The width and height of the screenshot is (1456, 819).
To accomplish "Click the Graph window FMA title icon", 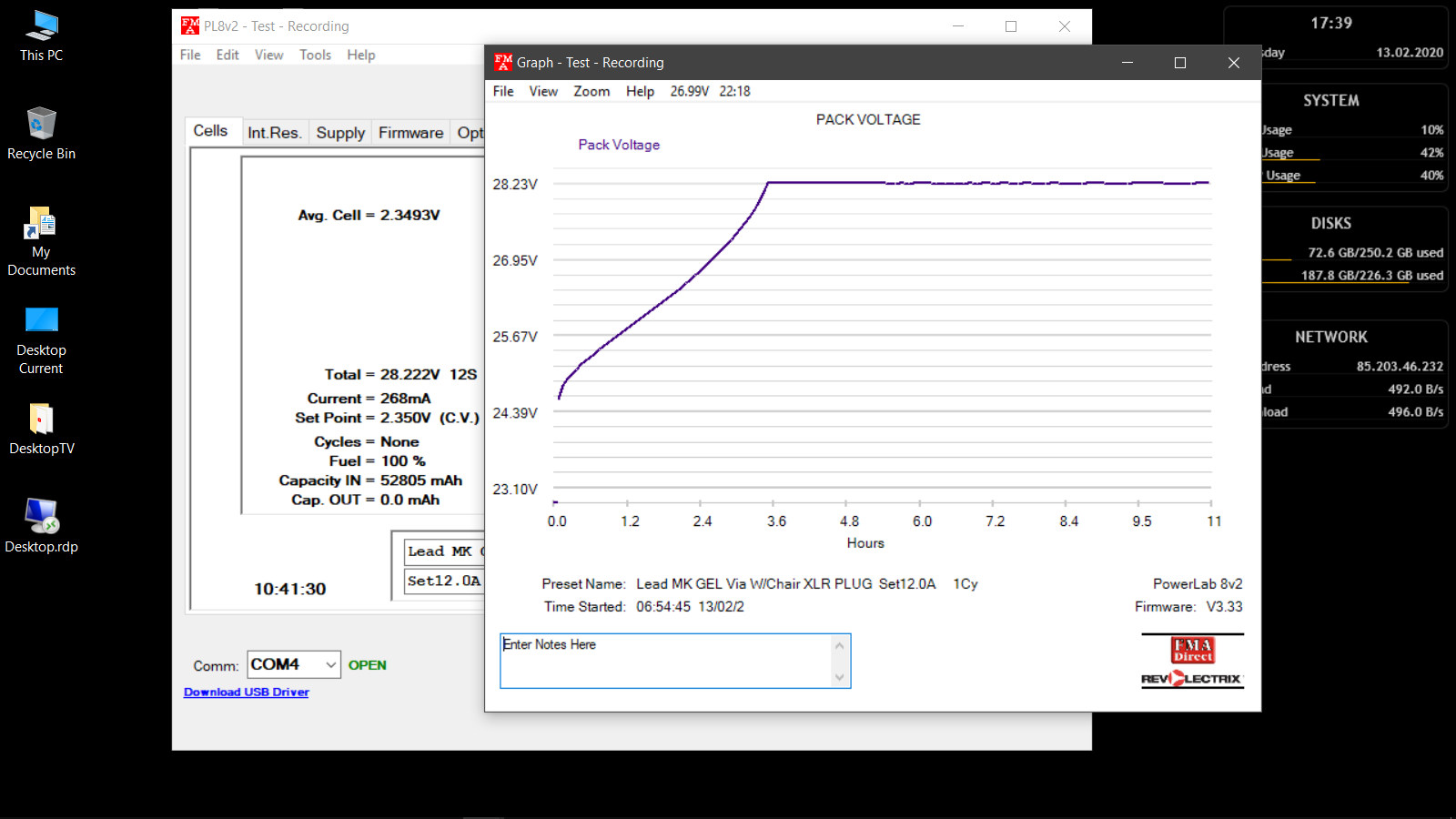I will tap(503, 63).
